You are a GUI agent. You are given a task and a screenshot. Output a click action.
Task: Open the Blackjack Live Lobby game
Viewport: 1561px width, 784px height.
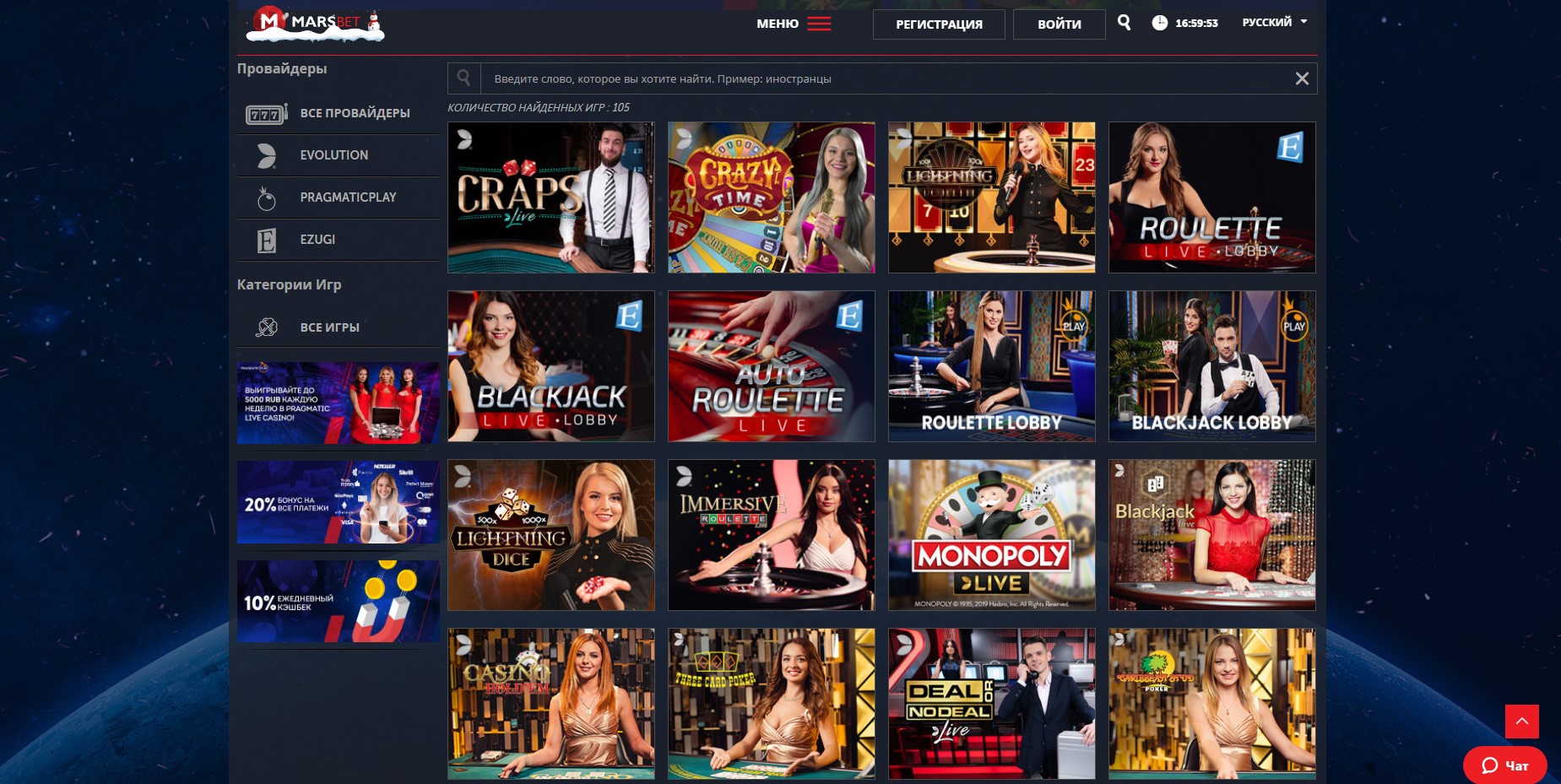pyautogui.click(x=551, y=366)
